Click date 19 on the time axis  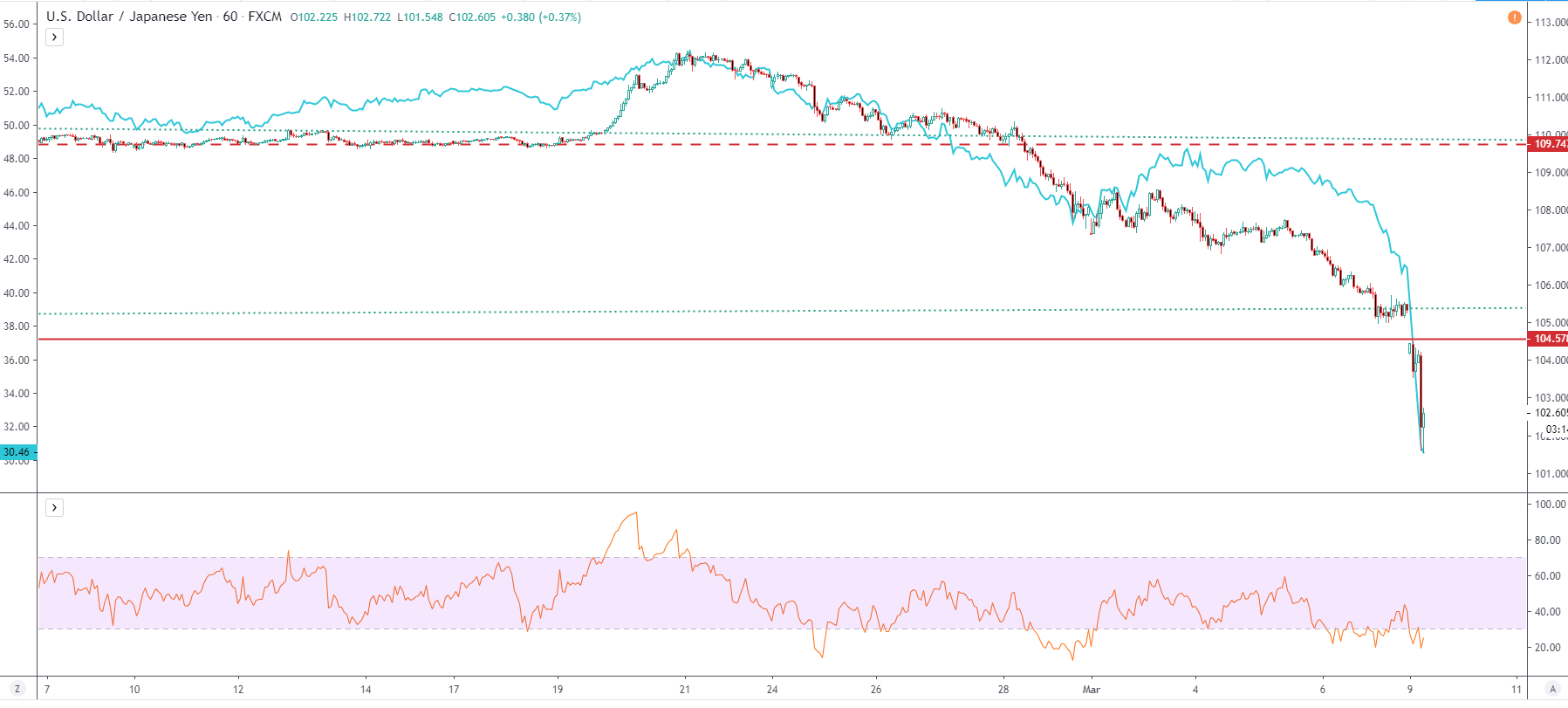[558, 690]
